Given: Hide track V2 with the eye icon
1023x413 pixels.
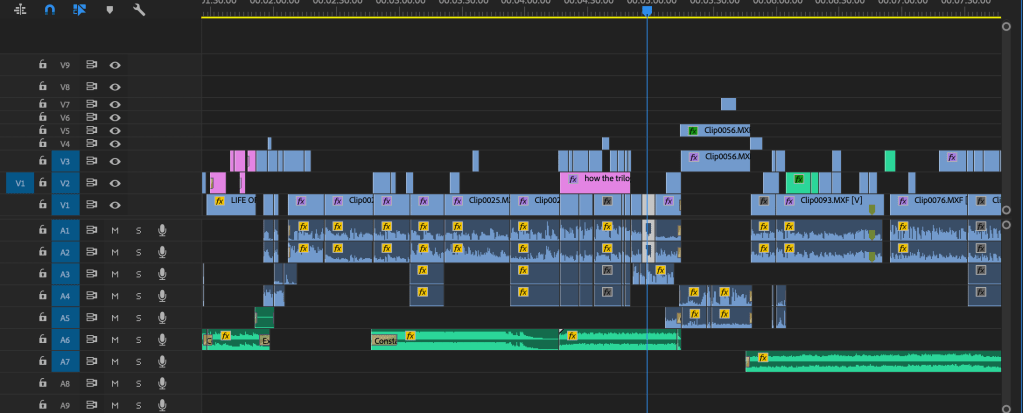Looking at the screenshot, I should [115, 183].
